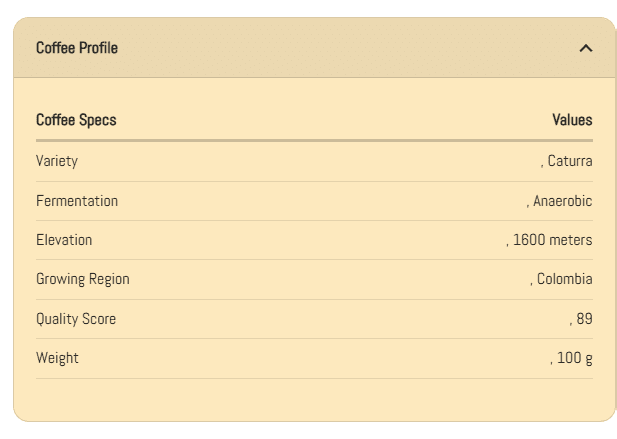Click empty panel area below Weight row
The image size is (617, 439).
point(314,399)
